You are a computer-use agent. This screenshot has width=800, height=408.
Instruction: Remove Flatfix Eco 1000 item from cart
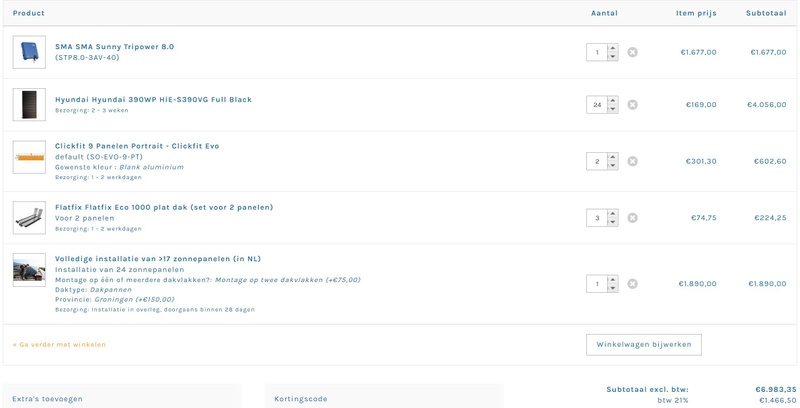pos(632,218)
